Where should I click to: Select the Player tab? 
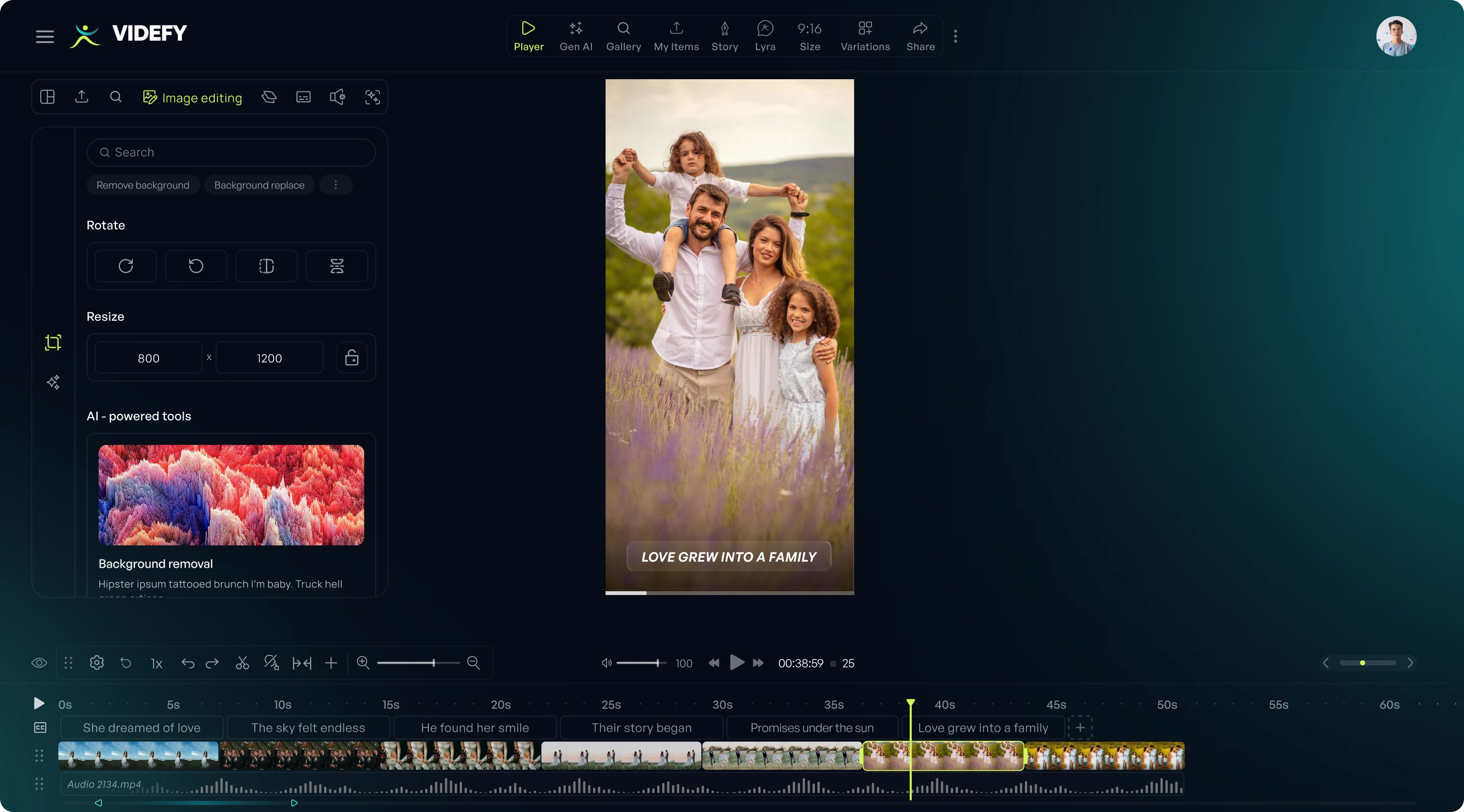pos(528,36)
